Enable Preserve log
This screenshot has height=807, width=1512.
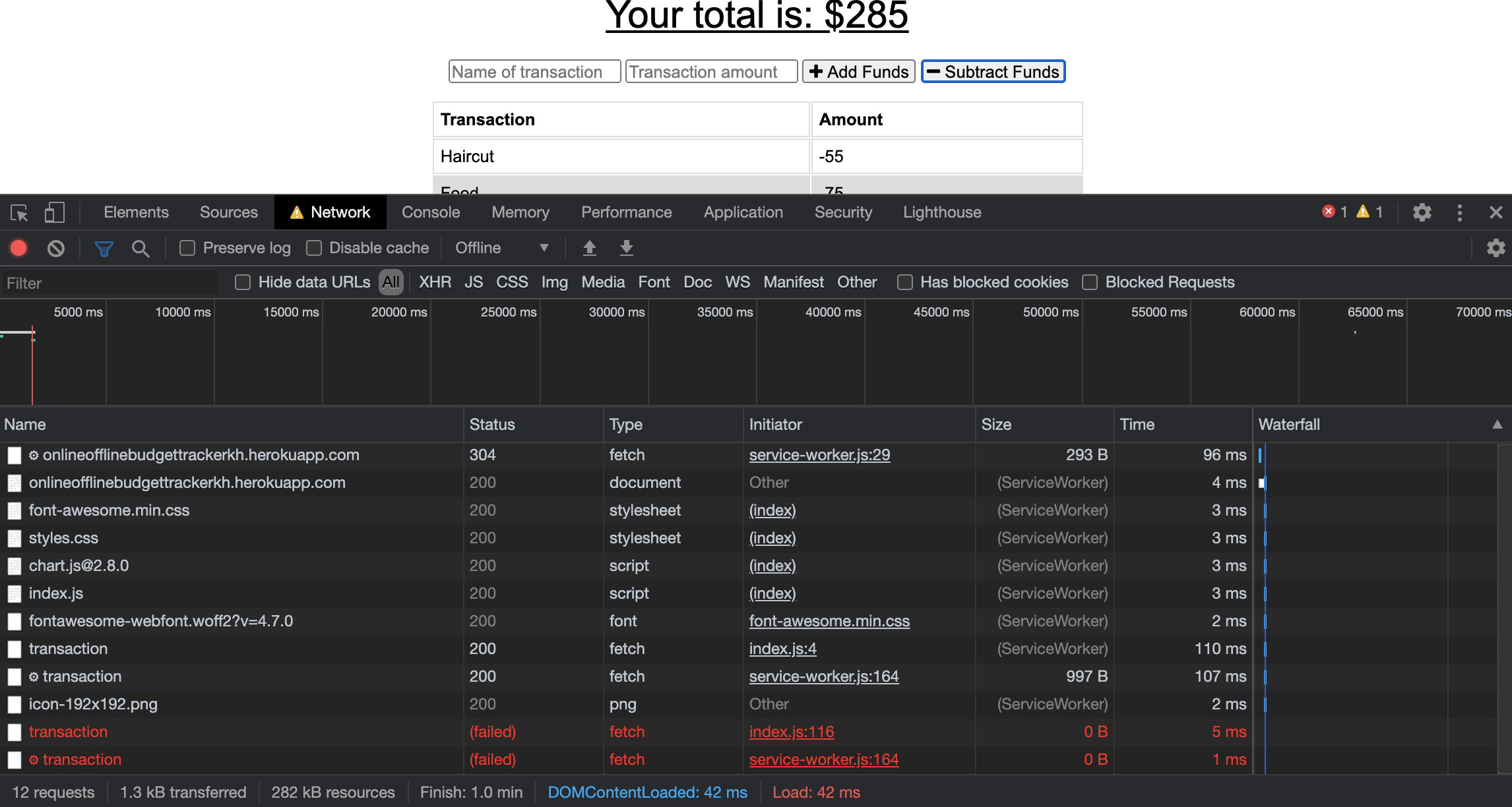point(187,248)
